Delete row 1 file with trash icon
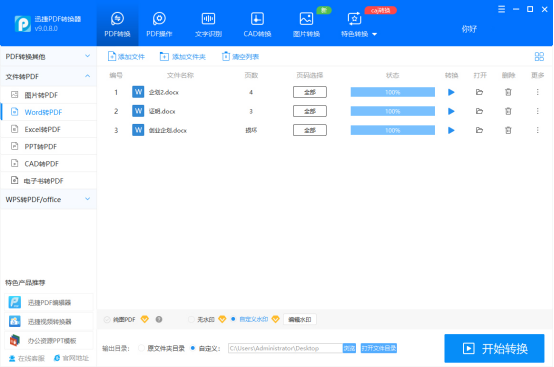 (x=508, y=92)
